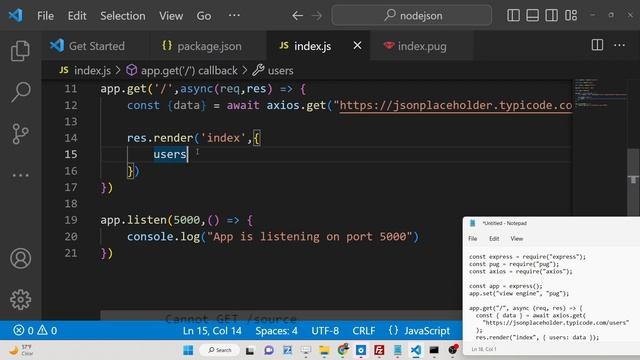
Task: Click 'users' on line 15
Action: [170, 154]
